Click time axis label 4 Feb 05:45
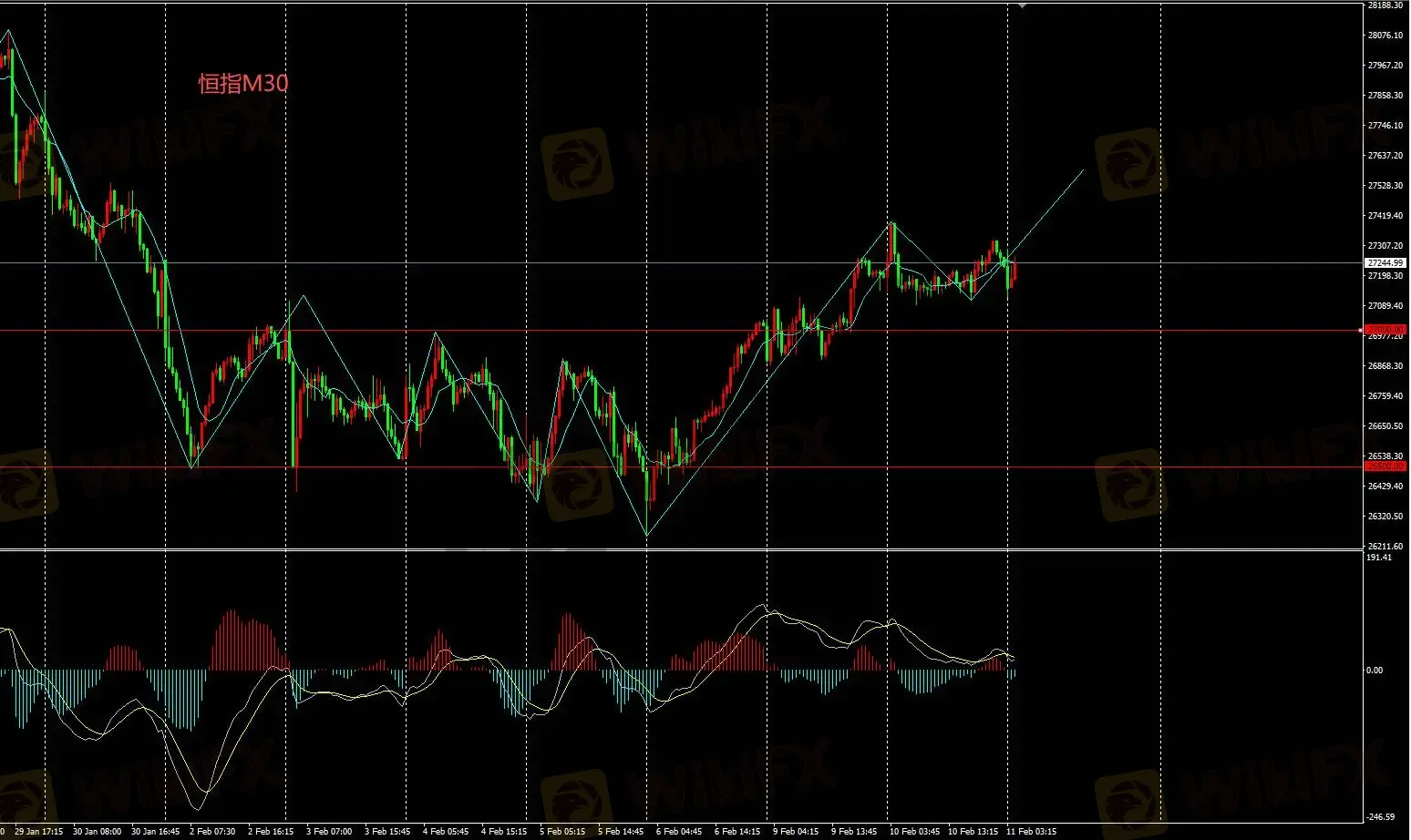The image size is (1411, 840). (x=446, y=832)
